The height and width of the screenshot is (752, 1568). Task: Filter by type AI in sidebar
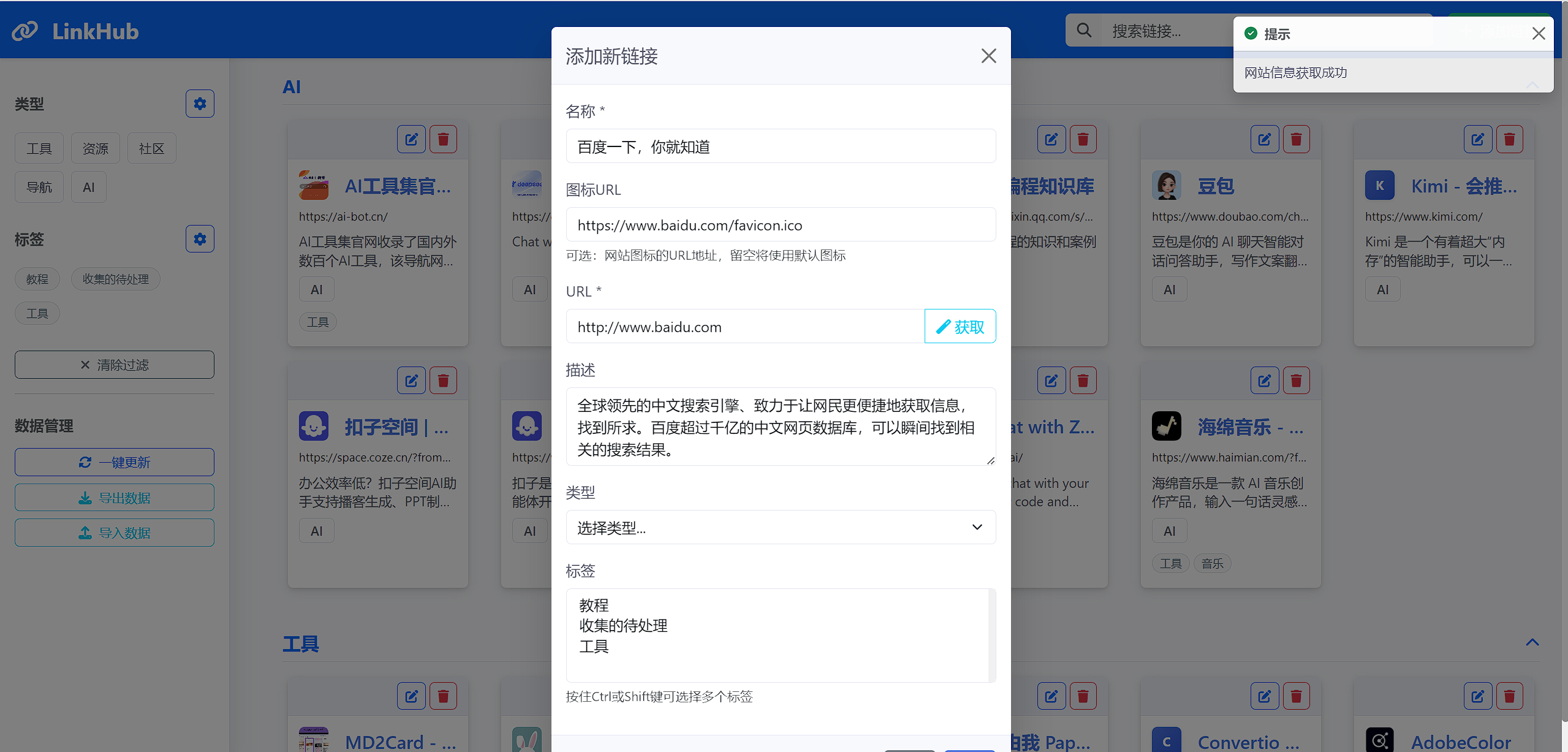click(89, 187)
